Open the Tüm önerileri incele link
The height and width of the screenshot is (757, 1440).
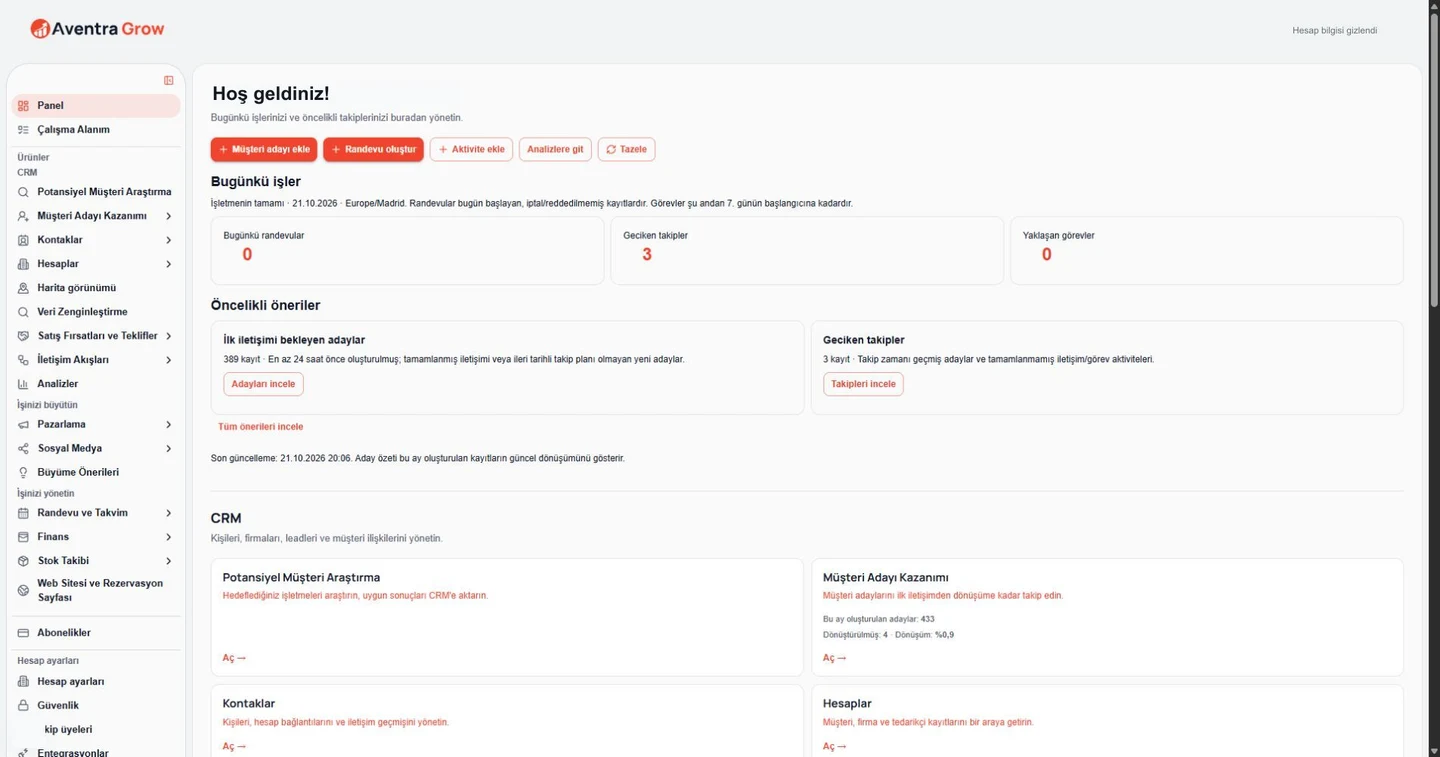[x=260, y=427]
